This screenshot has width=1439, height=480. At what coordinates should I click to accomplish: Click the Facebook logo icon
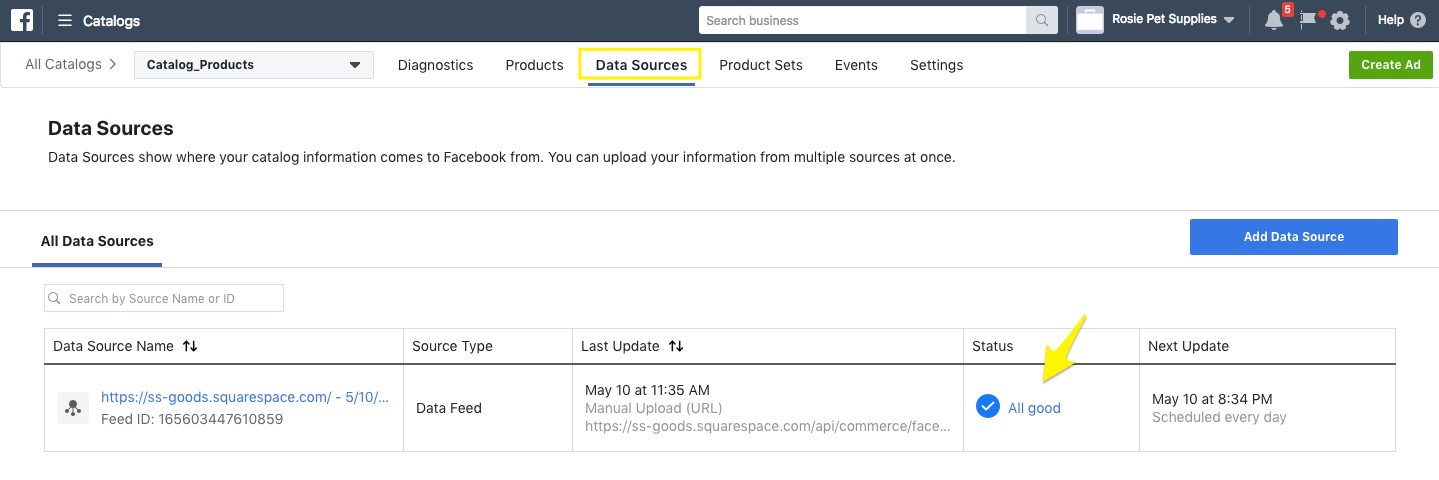(x=22, y=20)
